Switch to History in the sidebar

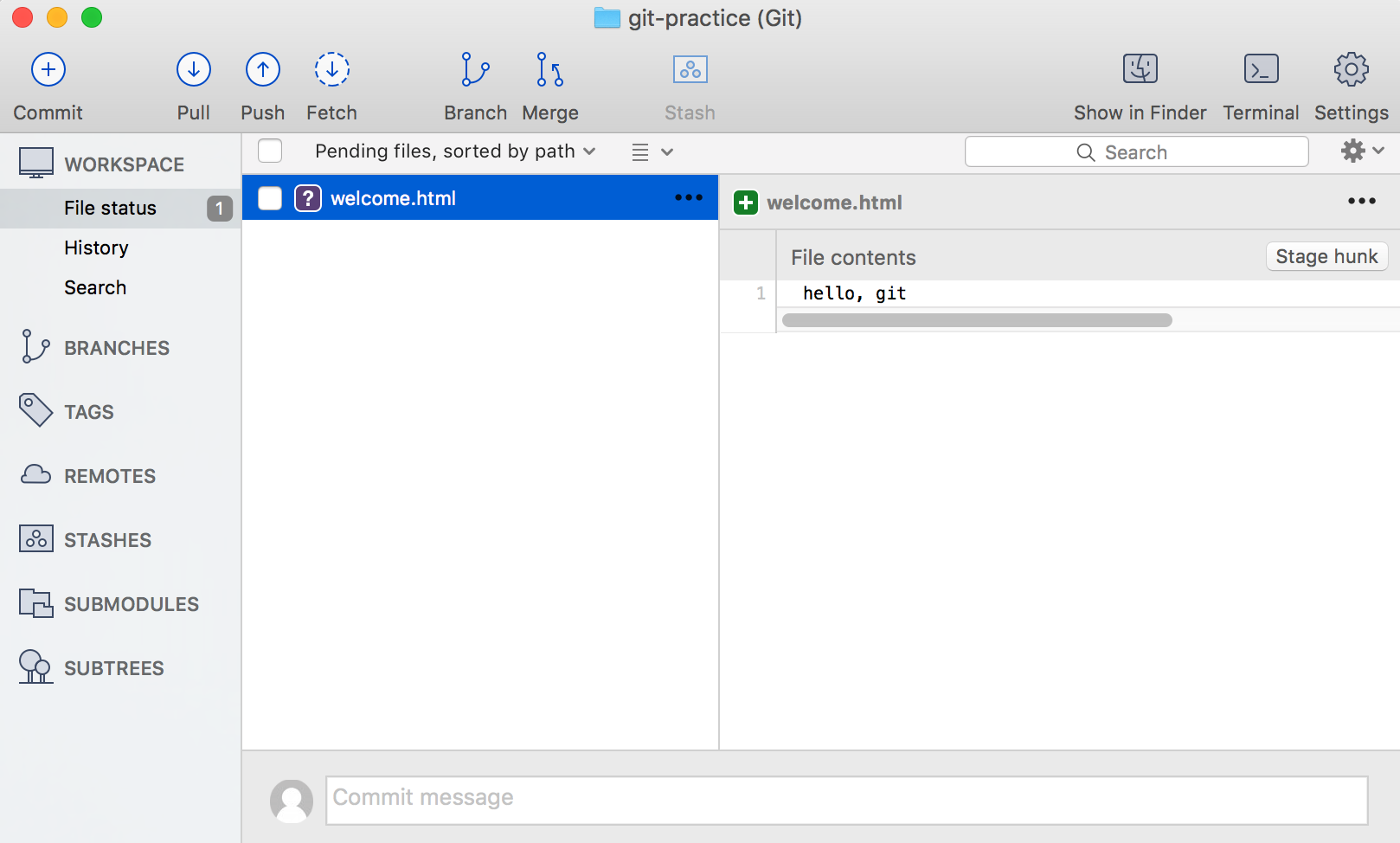96,248
